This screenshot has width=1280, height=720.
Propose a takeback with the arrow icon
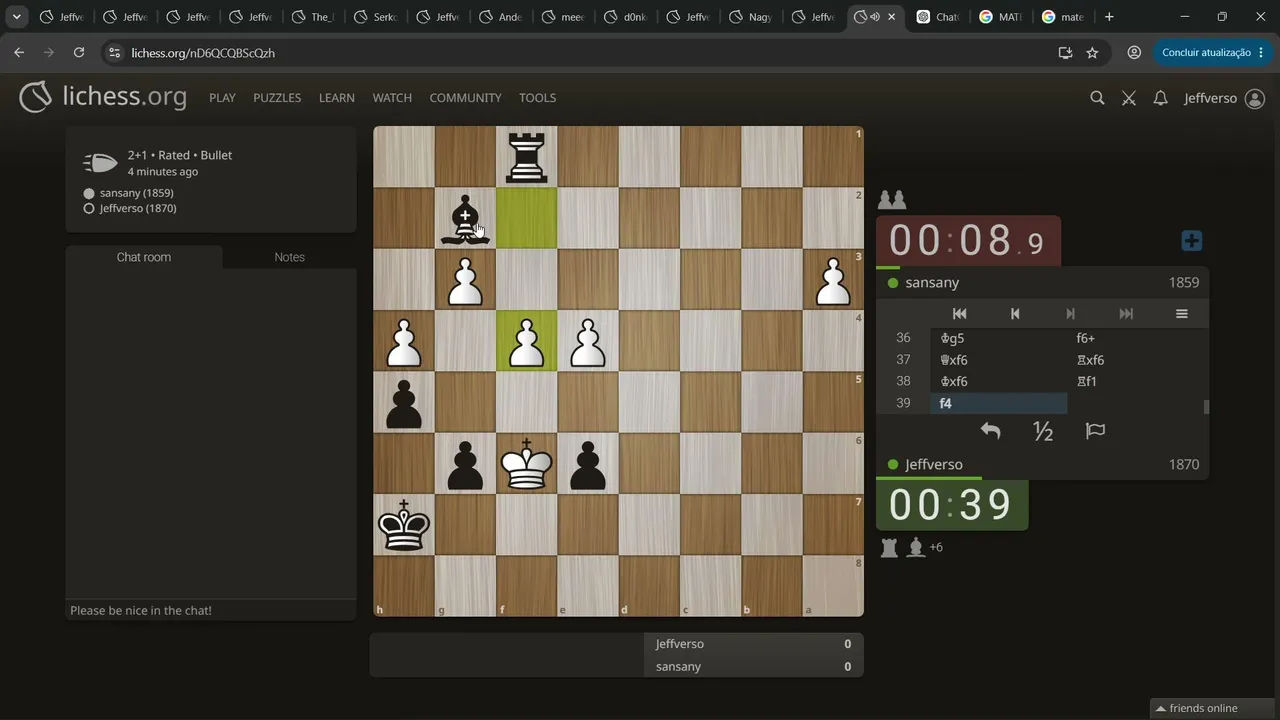point(990,431)
